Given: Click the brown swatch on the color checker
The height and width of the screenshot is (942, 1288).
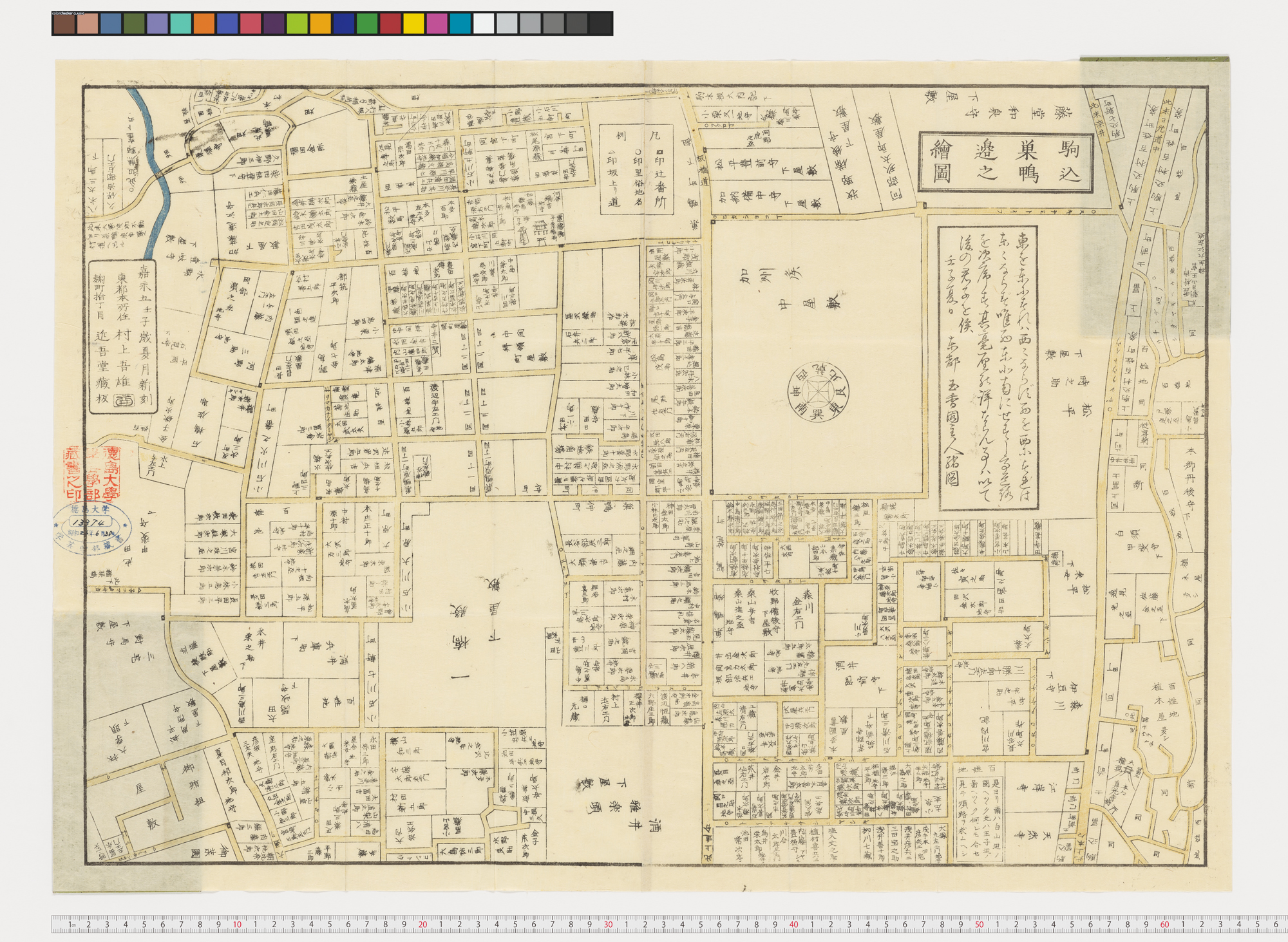Looking at the screenshot, I should tap(65, 24).
